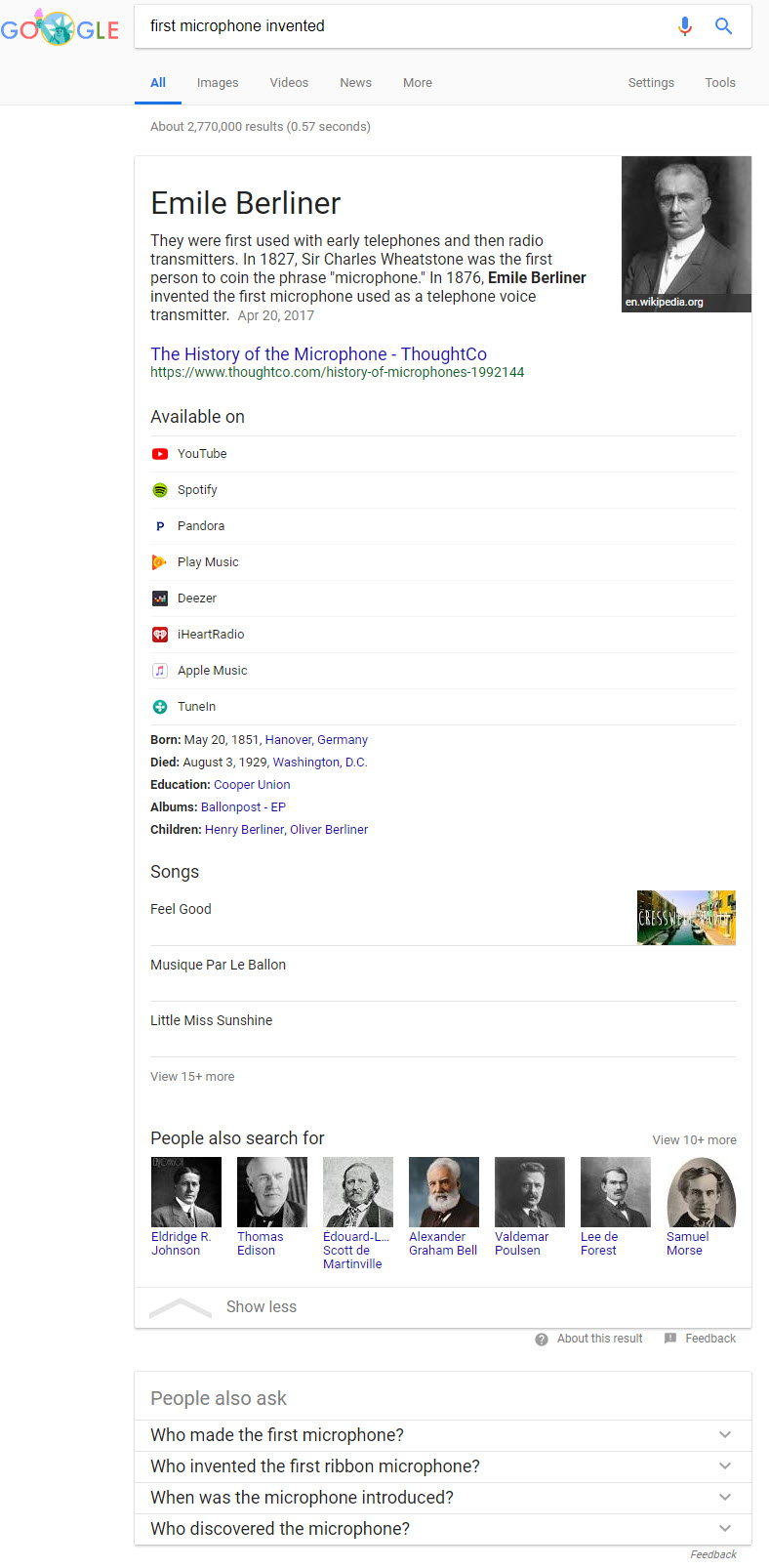769x1568 pixels.
Task: Click the Hanover, Germany birthplace link
Action: pos(316,740)
